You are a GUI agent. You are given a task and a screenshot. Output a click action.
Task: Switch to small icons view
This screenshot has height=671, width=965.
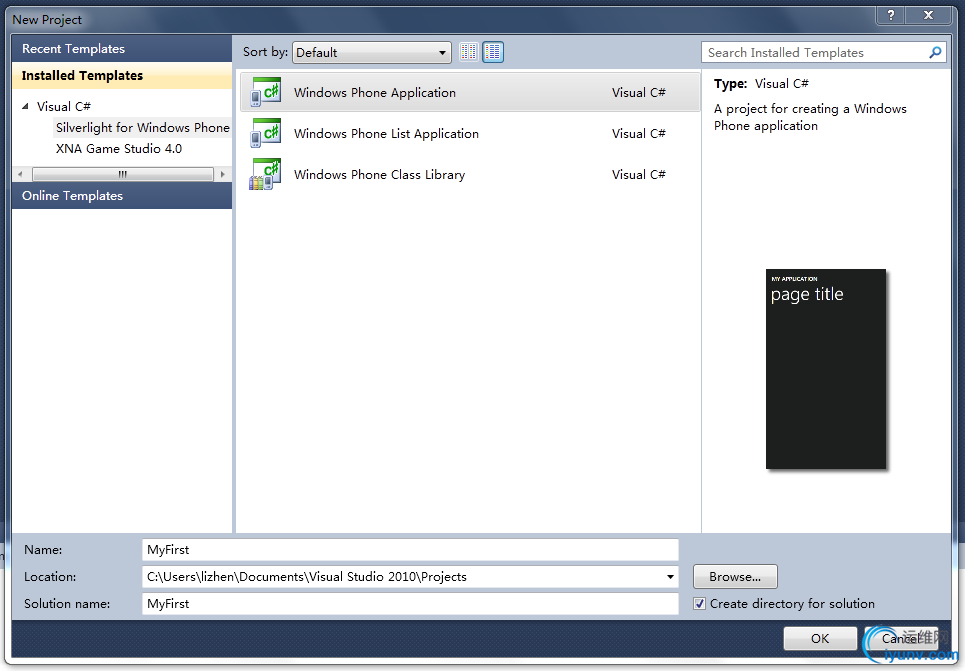coord(468,52)
